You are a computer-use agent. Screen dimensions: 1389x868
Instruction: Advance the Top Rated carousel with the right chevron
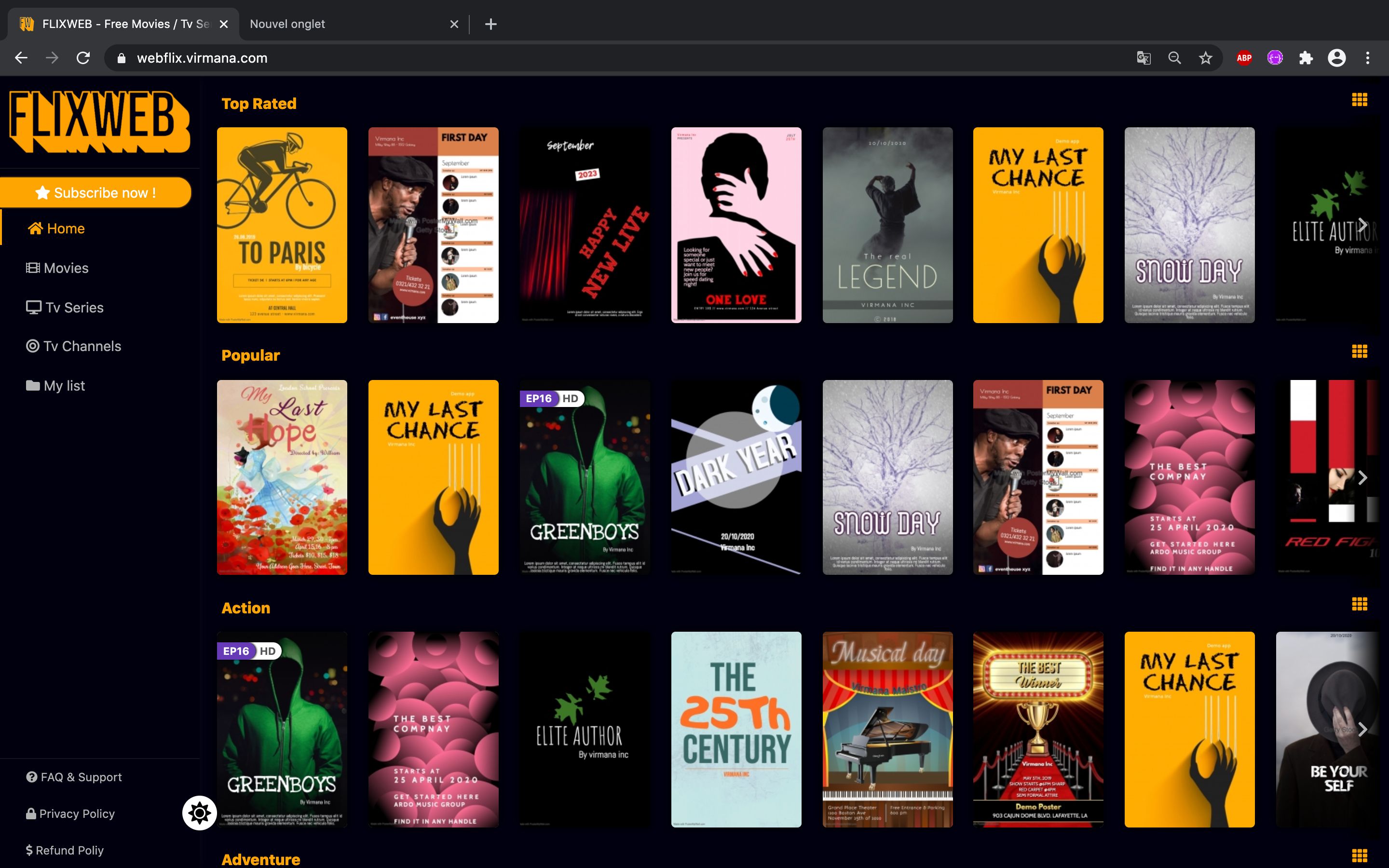tap(1362, 224)
